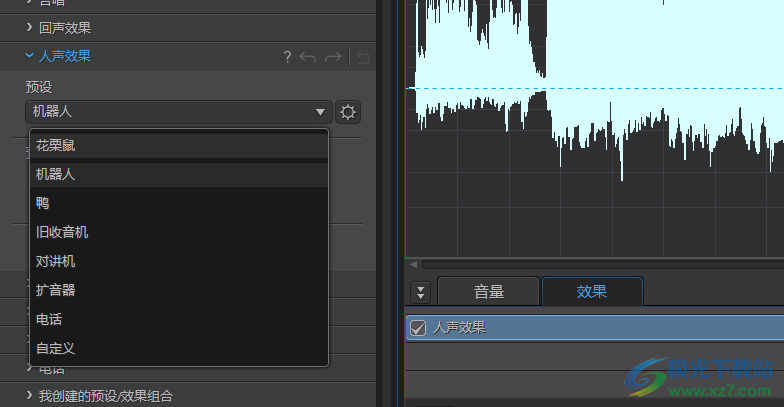Screen dimensions: 784x407
Task: Click the horizontal waveform scrollbar
Action: 600,265
